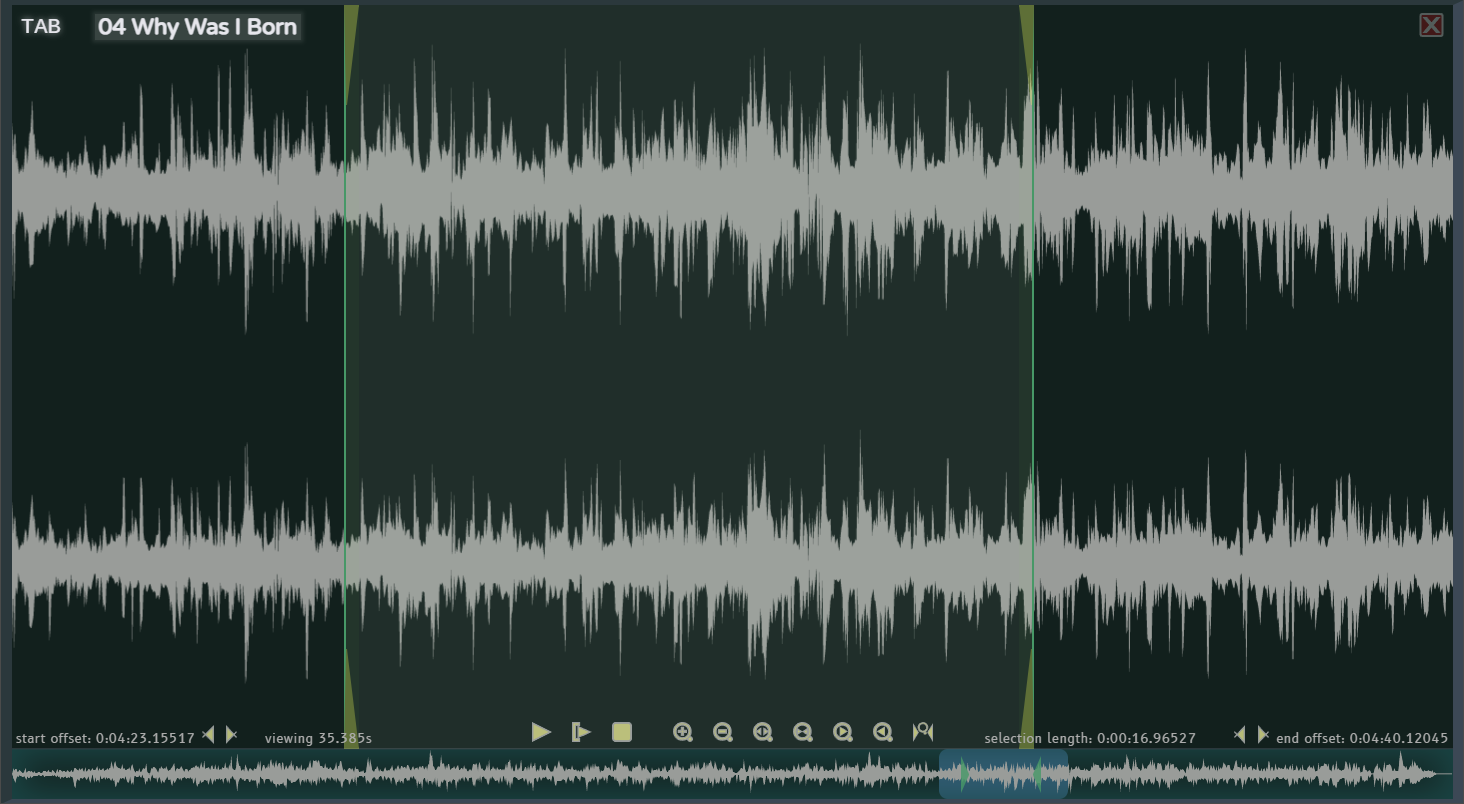Click the highlighted region in the overview timeline
1464x804 pixels.
click(1003, 771)
